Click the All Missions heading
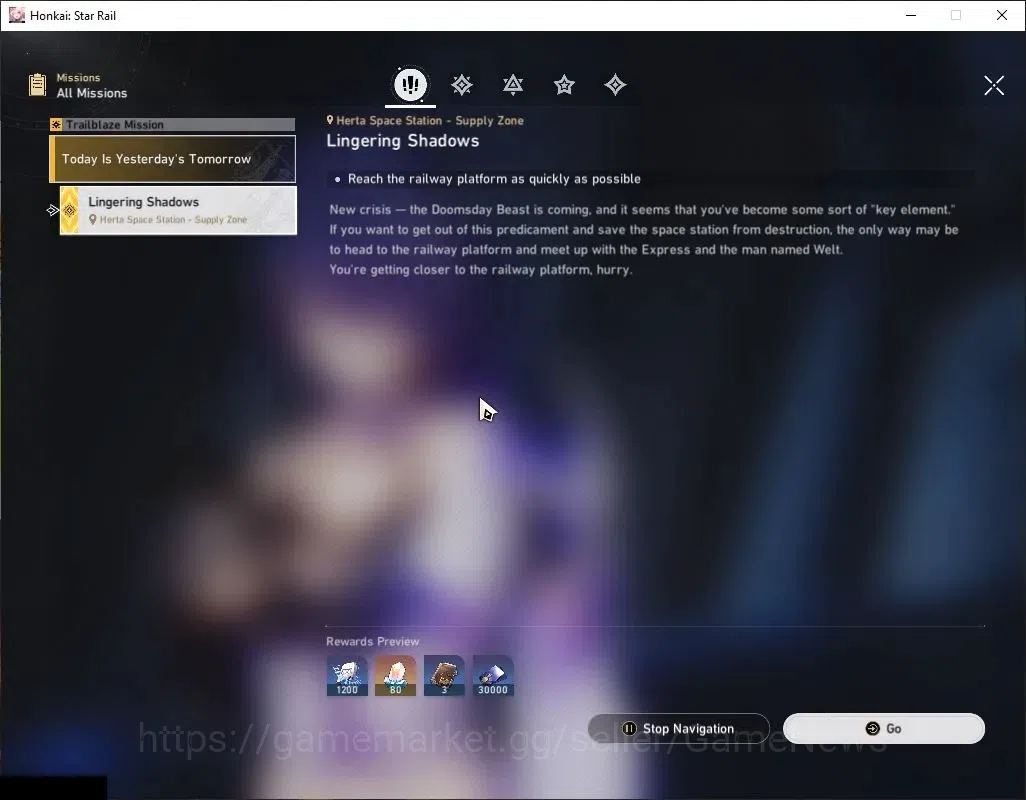The width and height of the screenshot is (1026, 800). coord(92,93)
